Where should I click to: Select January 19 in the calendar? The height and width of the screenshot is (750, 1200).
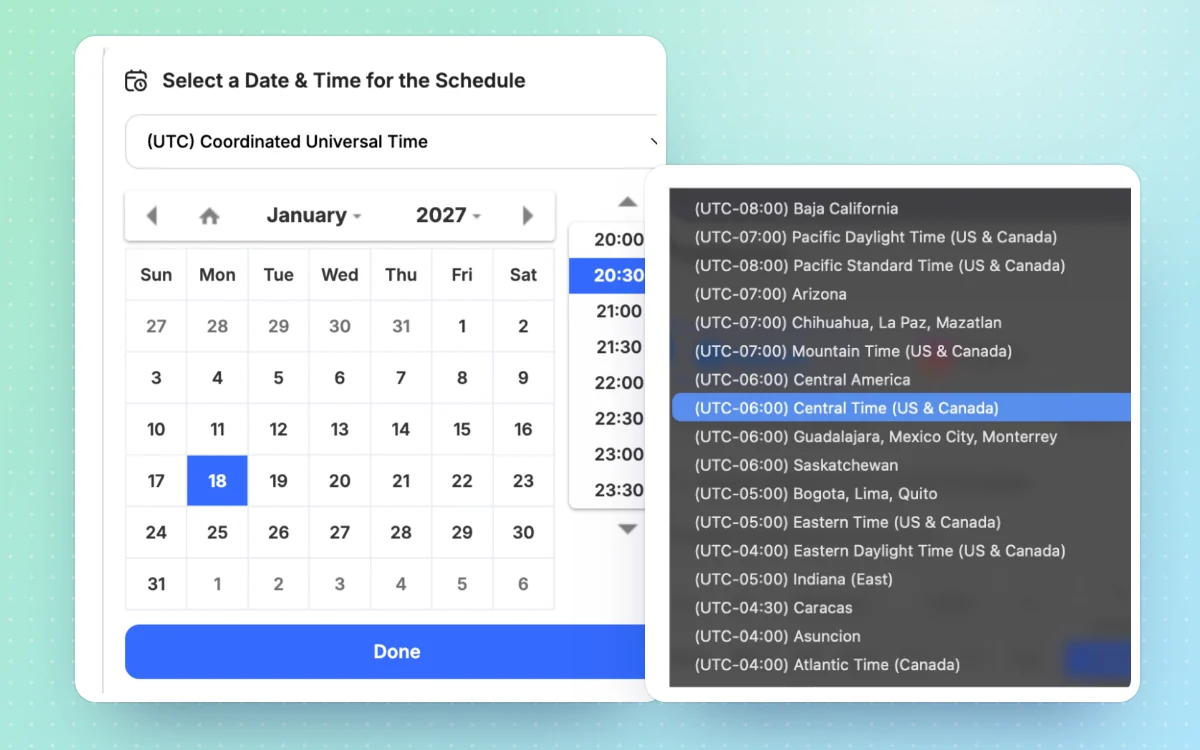279,481
